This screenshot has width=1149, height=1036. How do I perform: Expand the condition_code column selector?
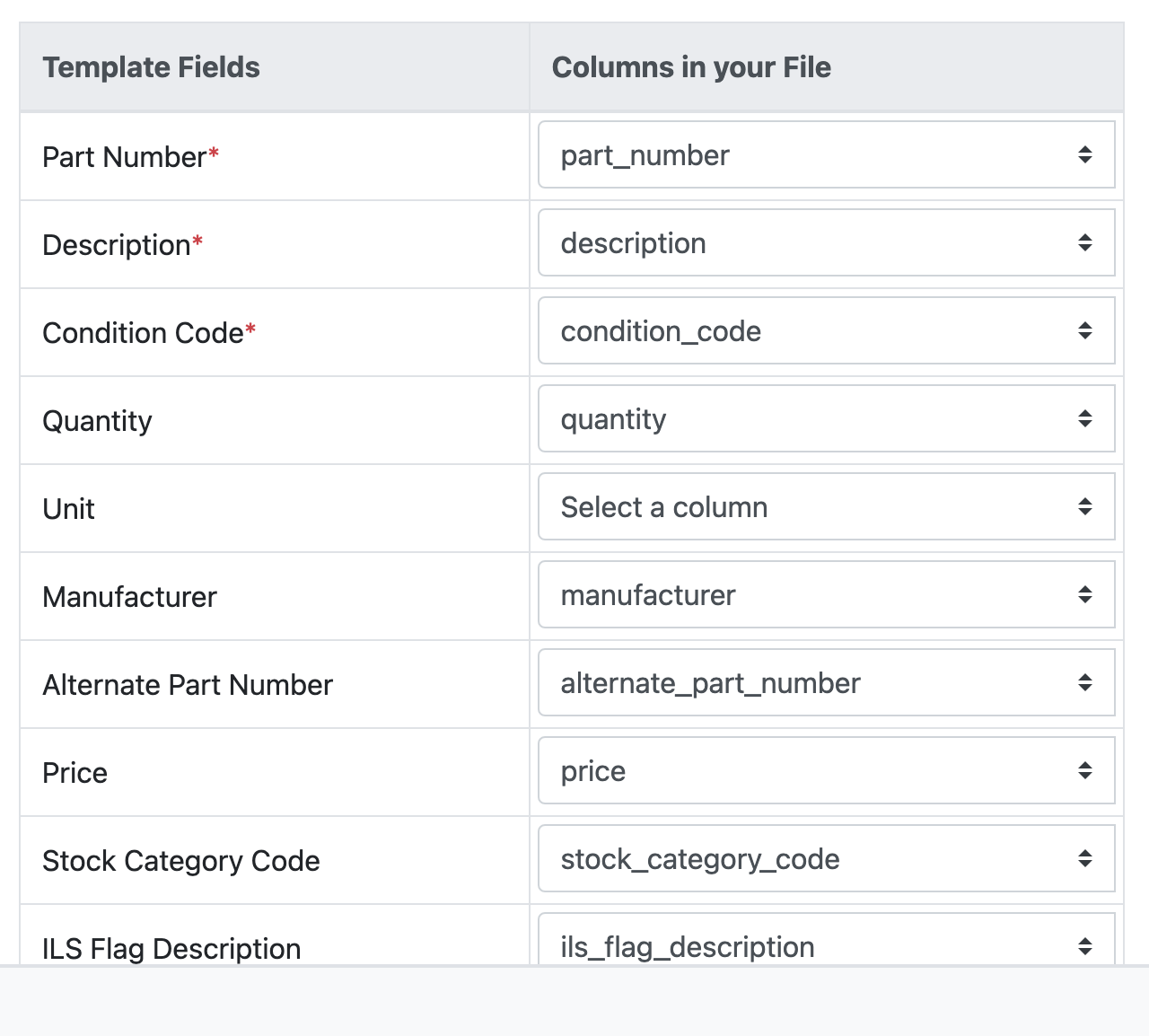826,331
